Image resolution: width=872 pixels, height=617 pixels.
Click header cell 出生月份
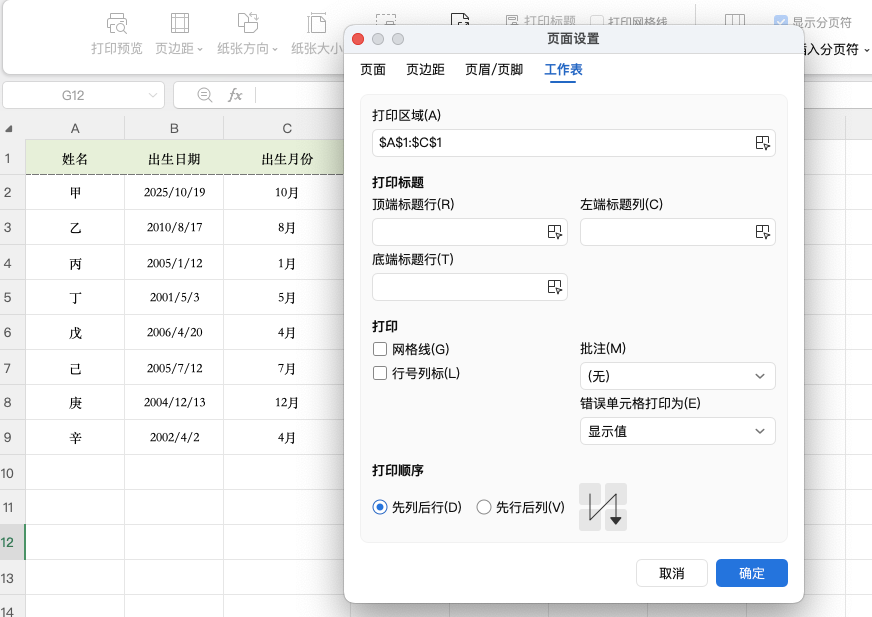[x=286, y=158]
